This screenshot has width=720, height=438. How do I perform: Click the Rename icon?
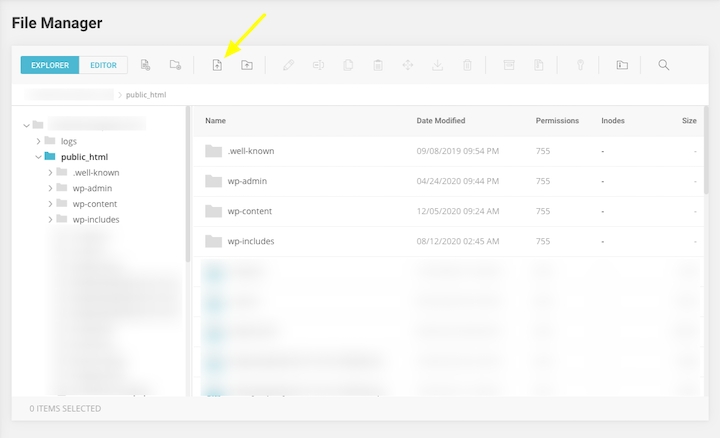(318, 65)
